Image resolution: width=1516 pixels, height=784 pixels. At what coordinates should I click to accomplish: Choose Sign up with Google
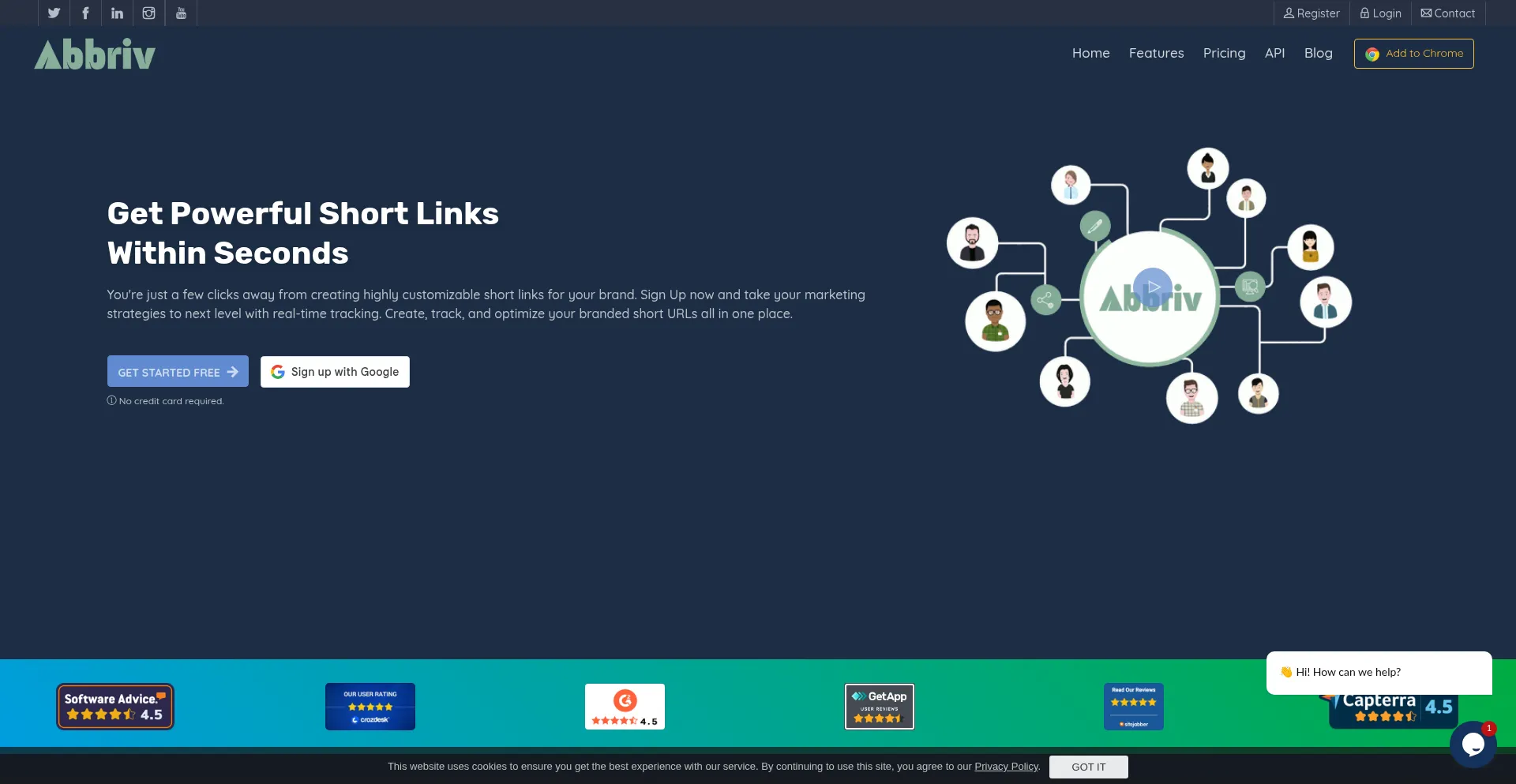click(335, 372)
